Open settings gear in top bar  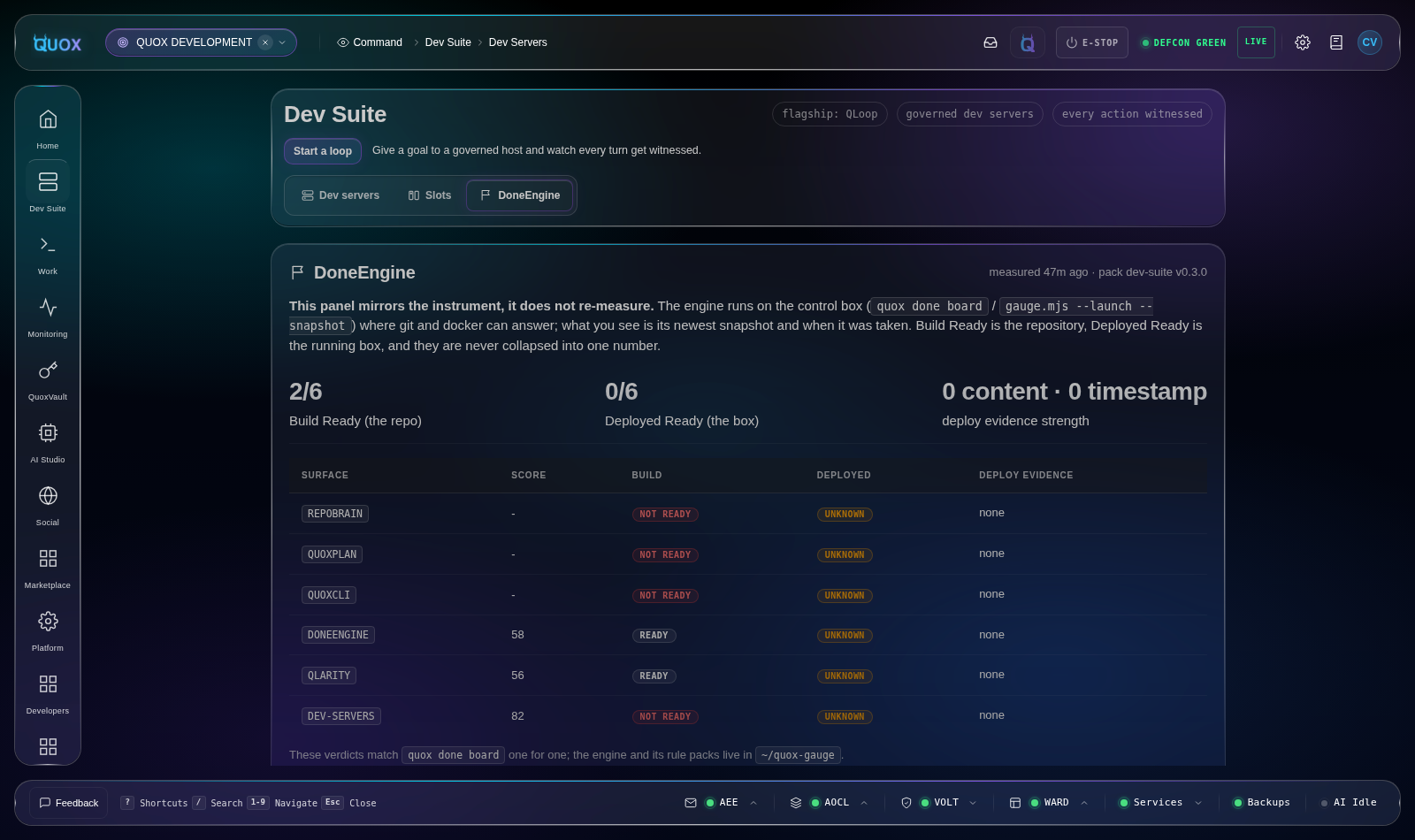[1303, 42]
